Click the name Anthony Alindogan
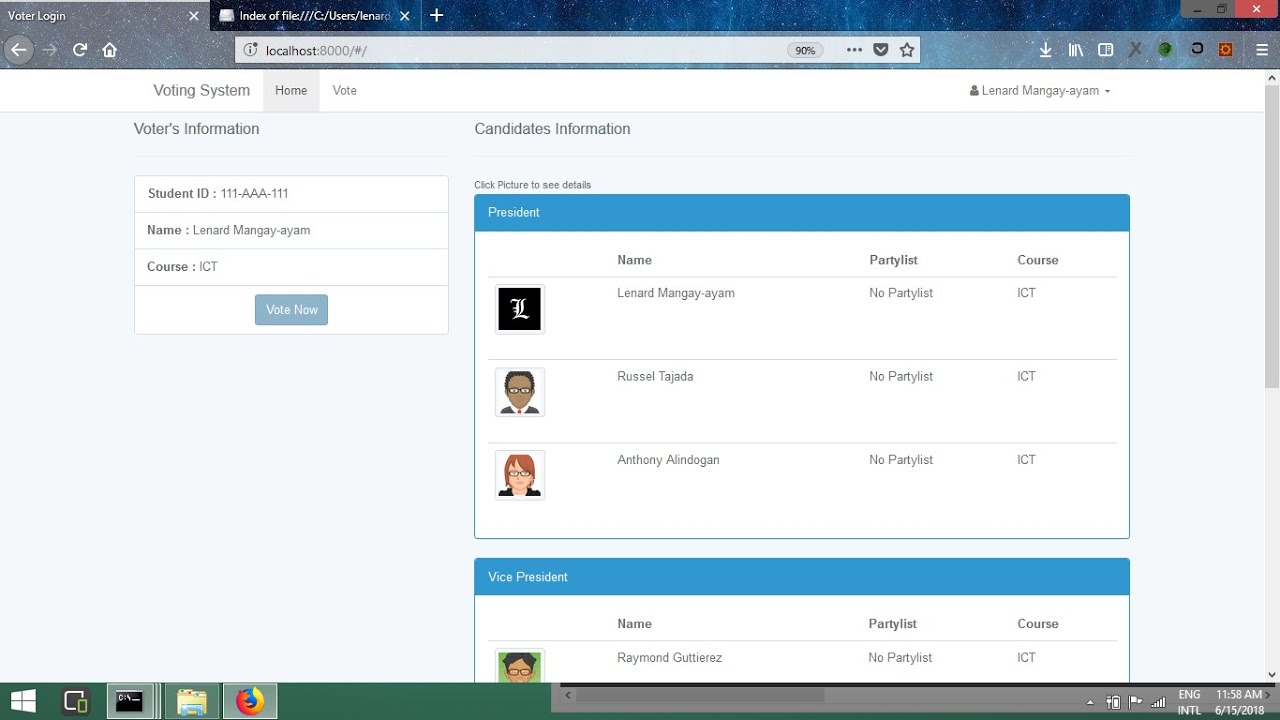The width and height of the screenshot is (1280, 720). pyautogui.click(x=668, y=460)
